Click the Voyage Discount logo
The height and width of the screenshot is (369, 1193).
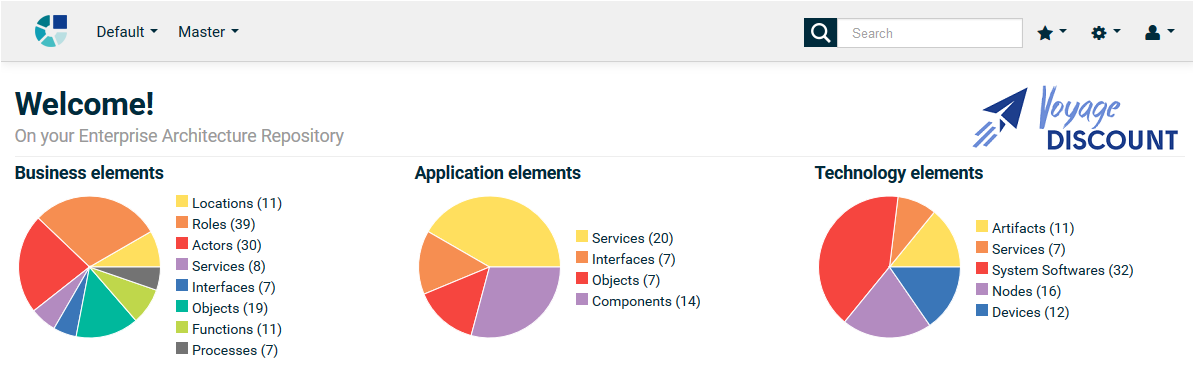click(x=1075, y=118)
